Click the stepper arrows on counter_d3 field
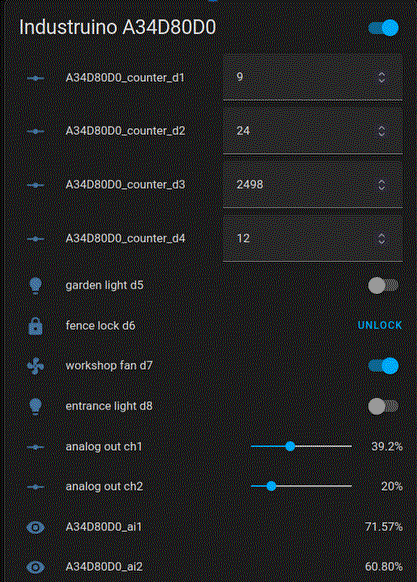The image size is (417, 582). 381,184
